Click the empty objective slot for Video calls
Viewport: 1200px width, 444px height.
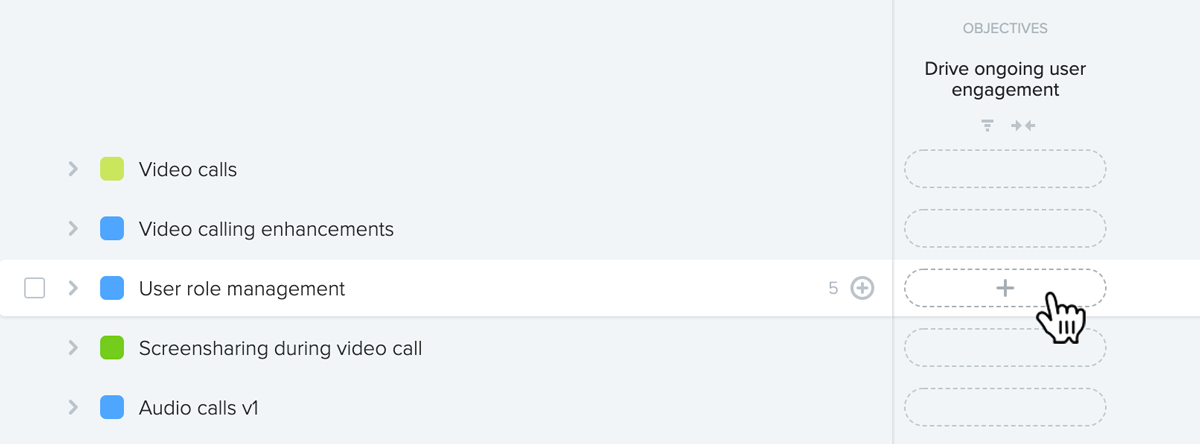tap(1005, 169)
